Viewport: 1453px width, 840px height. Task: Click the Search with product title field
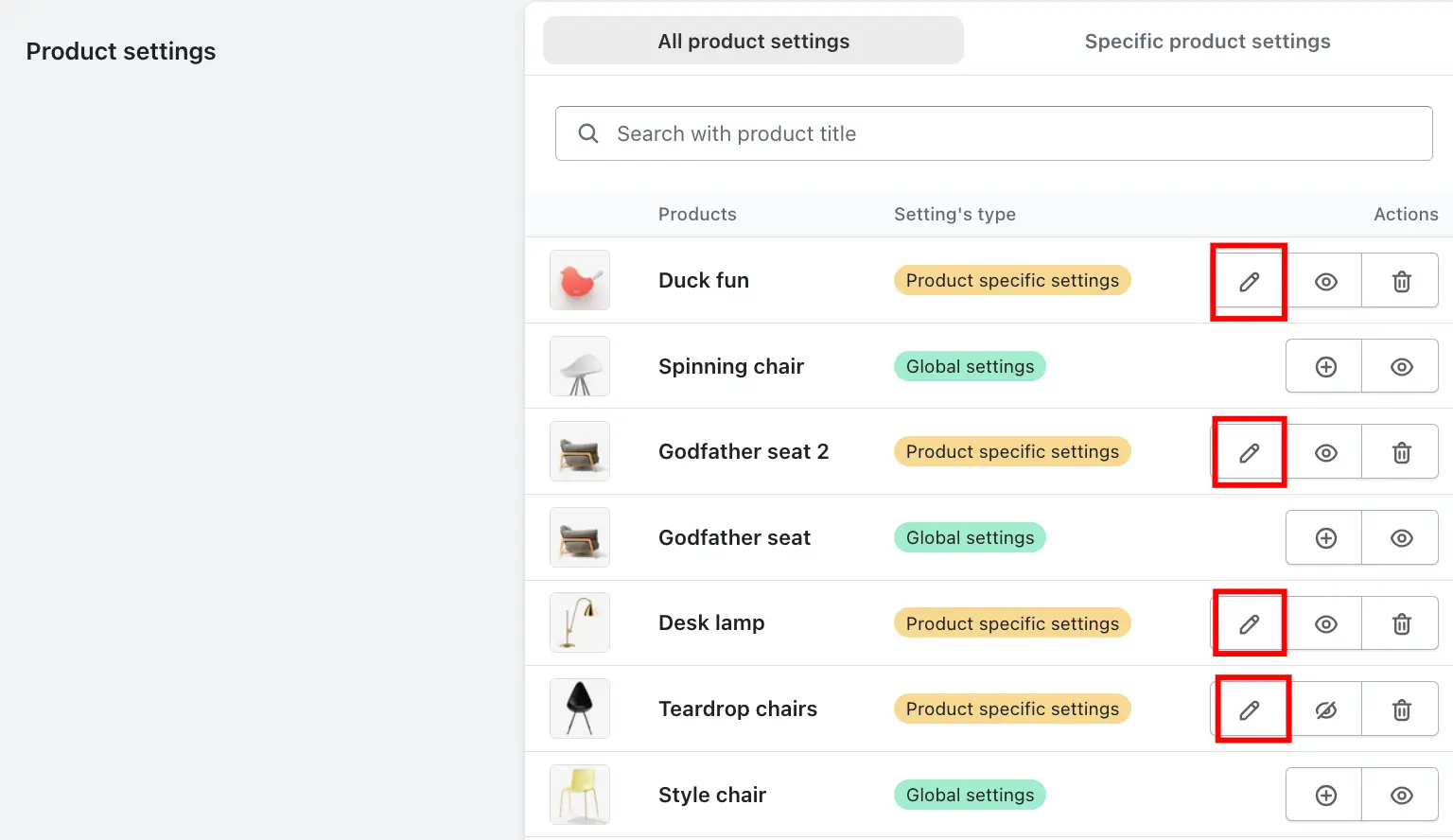click(993, 133)
